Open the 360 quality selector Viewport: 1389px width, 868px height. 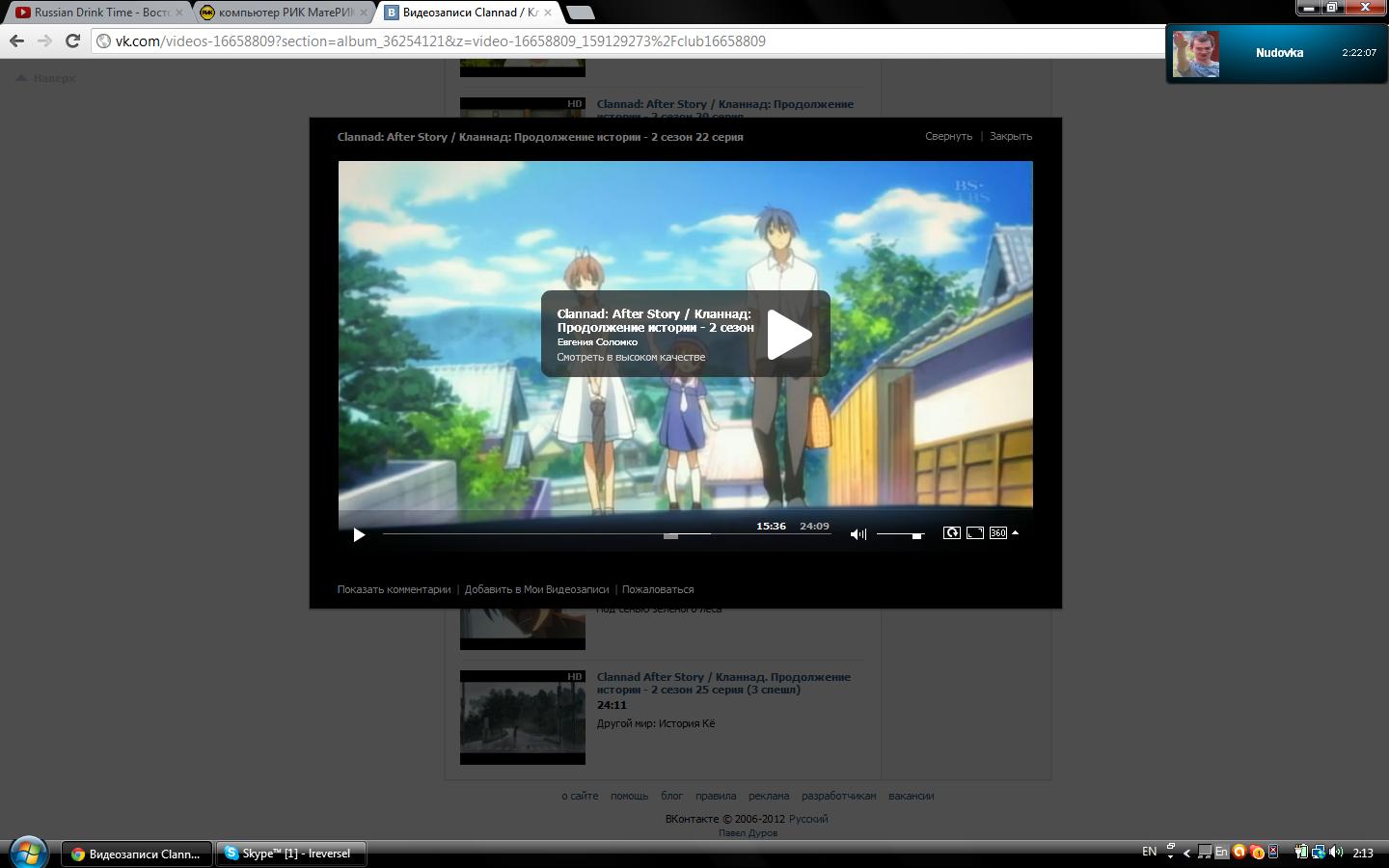point(998,532)
